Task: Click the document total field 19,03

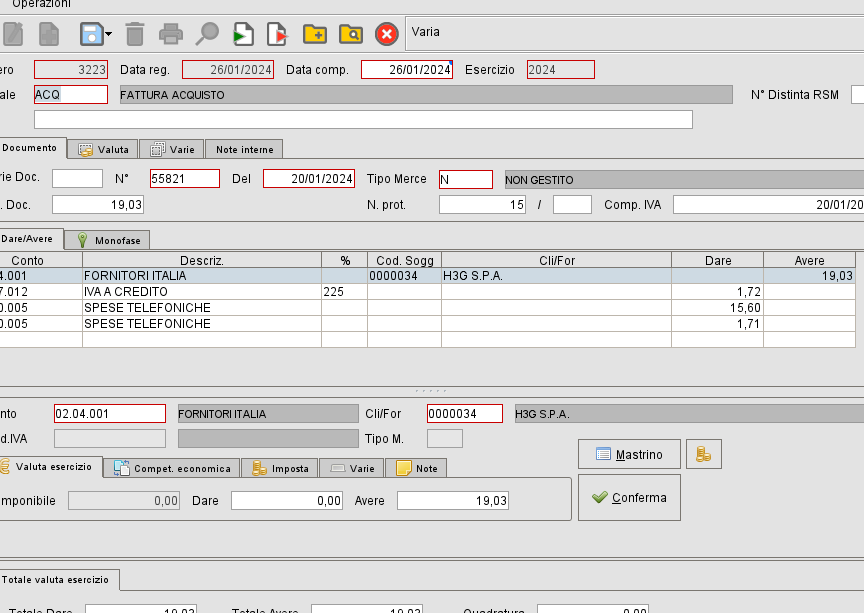Action: 98,205
